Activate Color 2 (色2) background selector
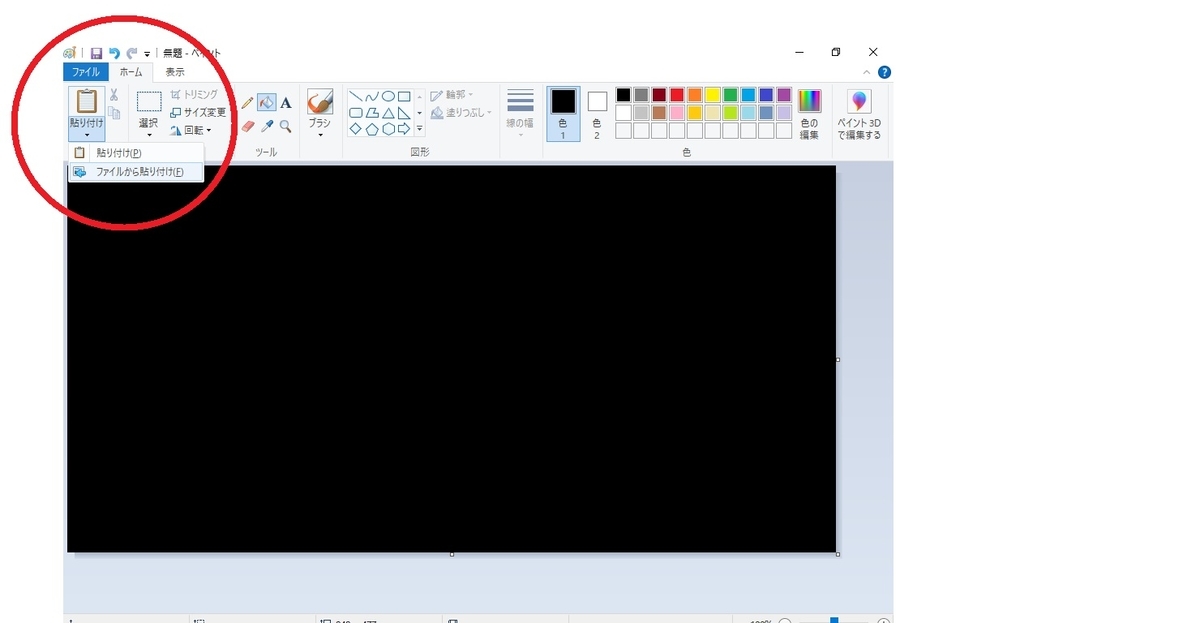Screen dimensions: 1200x623 (x=597, y=113)
